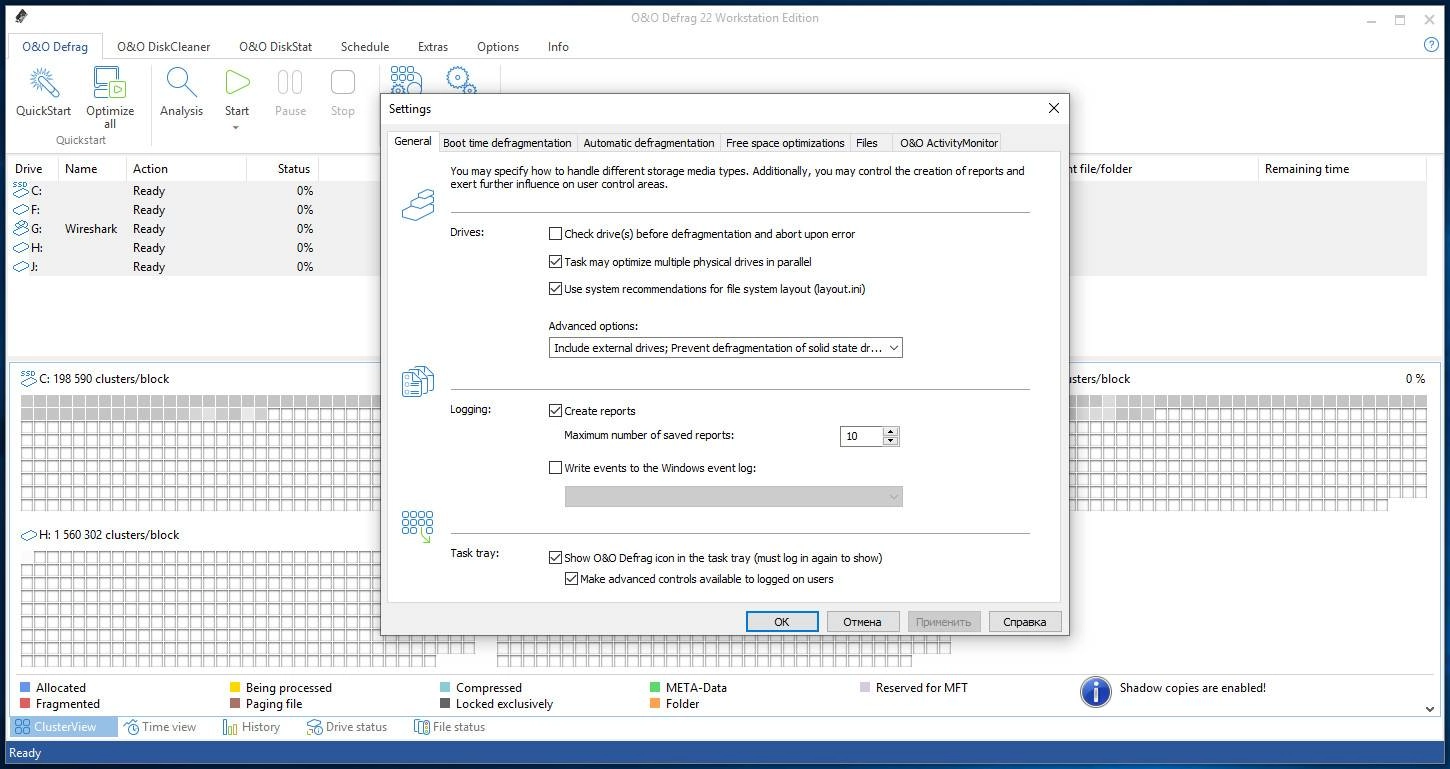Screen dimensions: 1450x769
Task: Select the Wireshark drive G: icon
Action: point(20,229)
